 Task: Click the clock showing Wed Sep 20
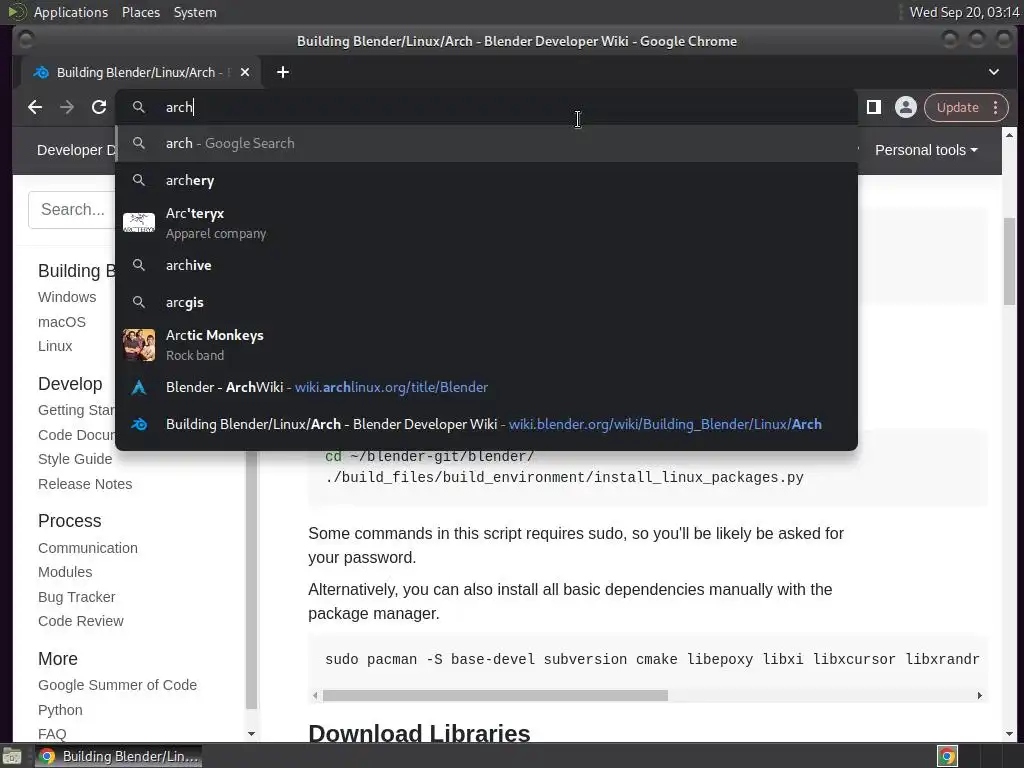(965, 12)
